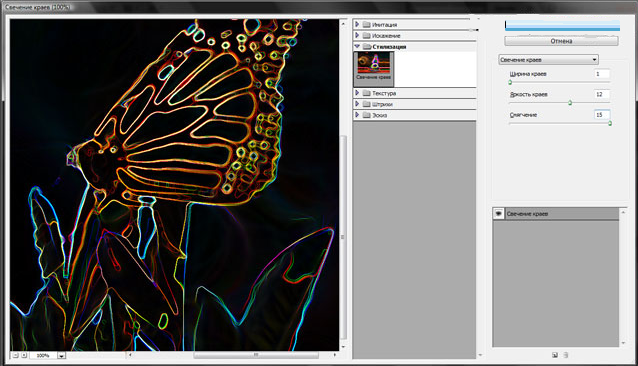
Task: Click the Имитация folder label
Action: [x=385, y=25]
